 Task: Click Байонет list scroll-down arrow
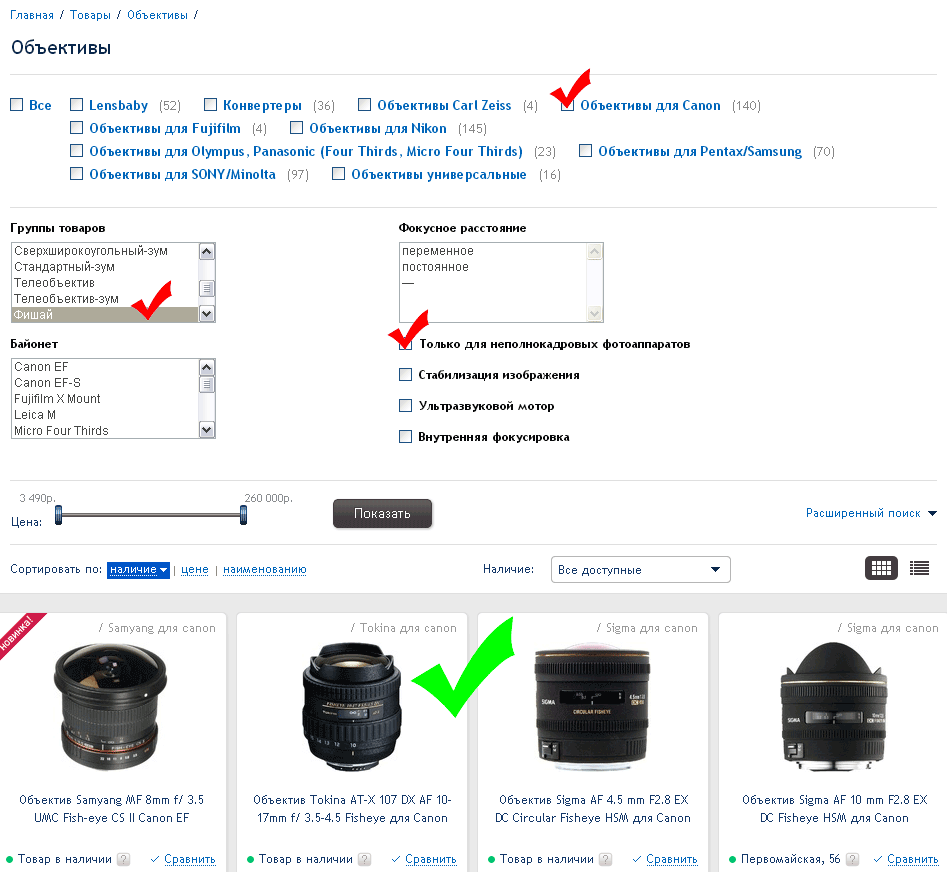click(x=207, y=429)
